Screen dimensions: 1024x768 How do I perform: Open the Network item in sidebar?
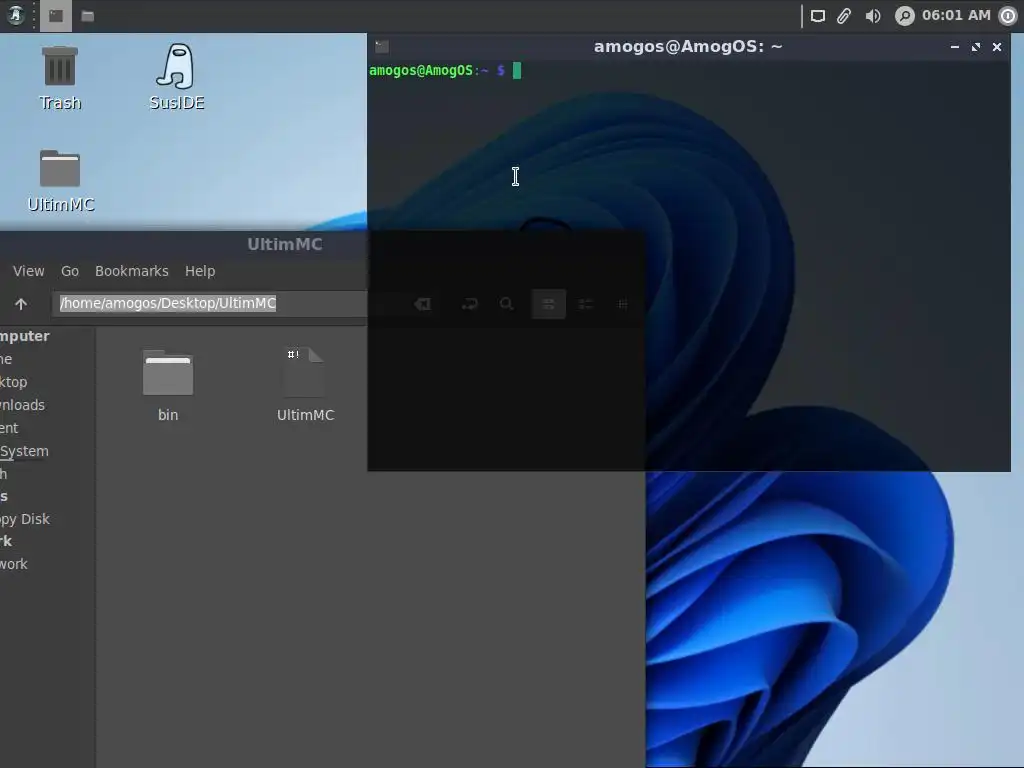click(x=14, y=564)
